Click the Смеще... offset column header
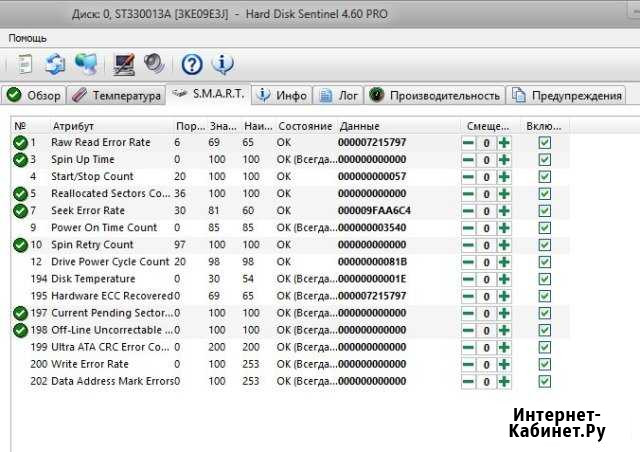The image size is (640, 452). (x=488, y=126)
